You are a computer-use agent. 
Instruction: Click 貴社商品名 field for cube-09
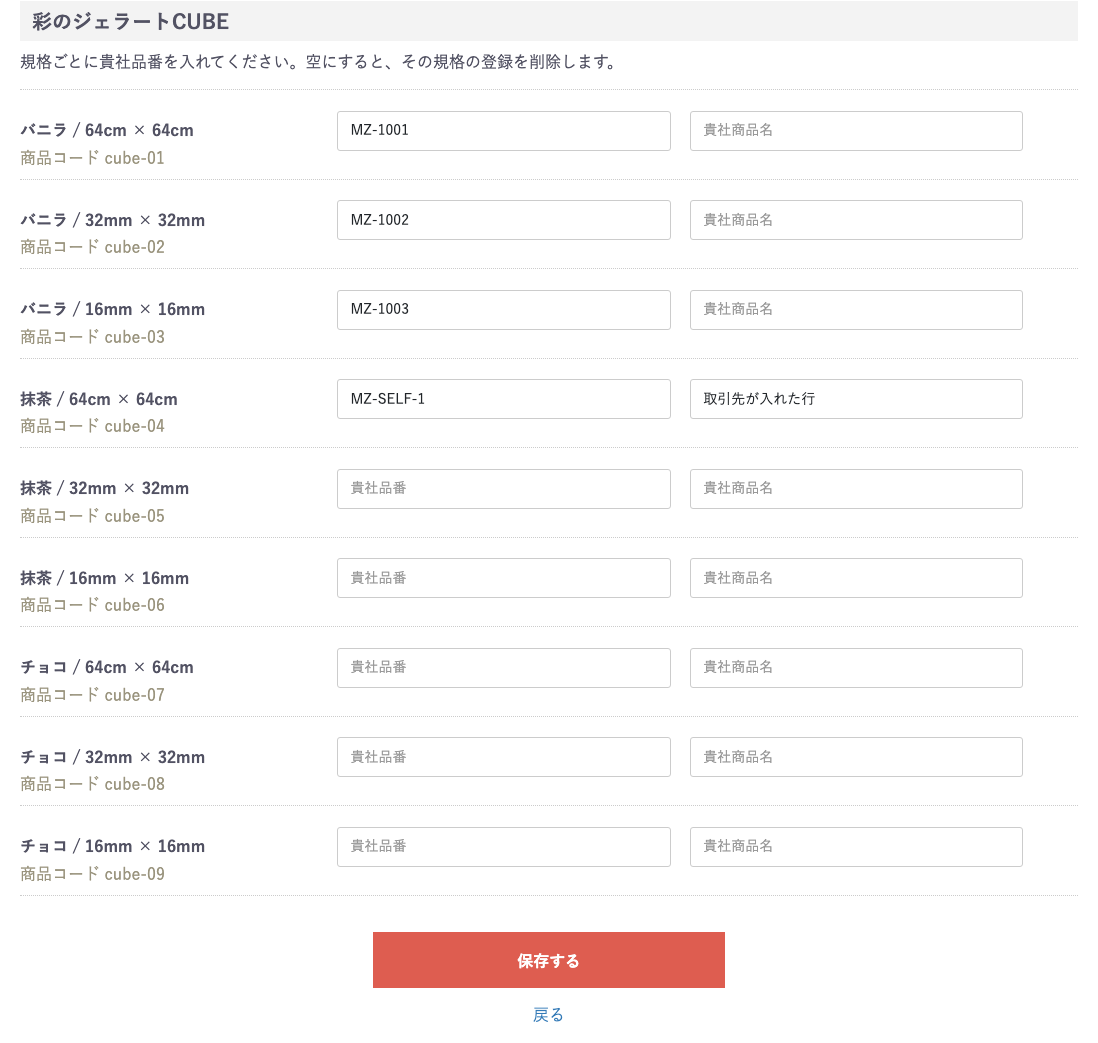tap(856, 846)
